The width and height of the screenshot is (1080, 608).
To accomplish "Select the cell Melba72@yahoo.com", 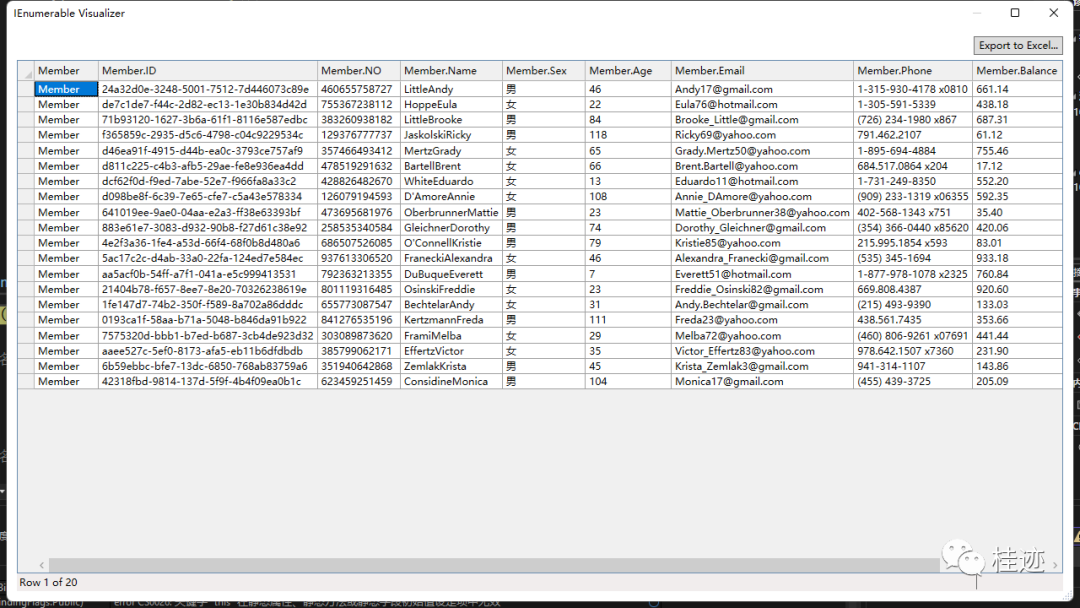I will pos(762,335).
